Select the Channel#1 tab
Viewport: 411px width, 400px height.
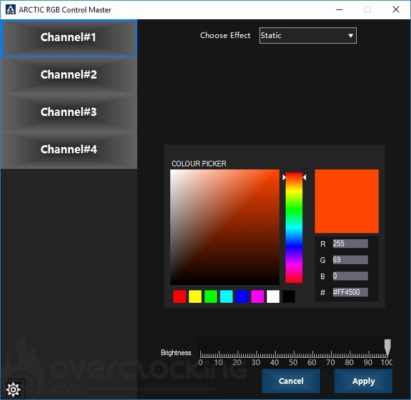(68, 37)
